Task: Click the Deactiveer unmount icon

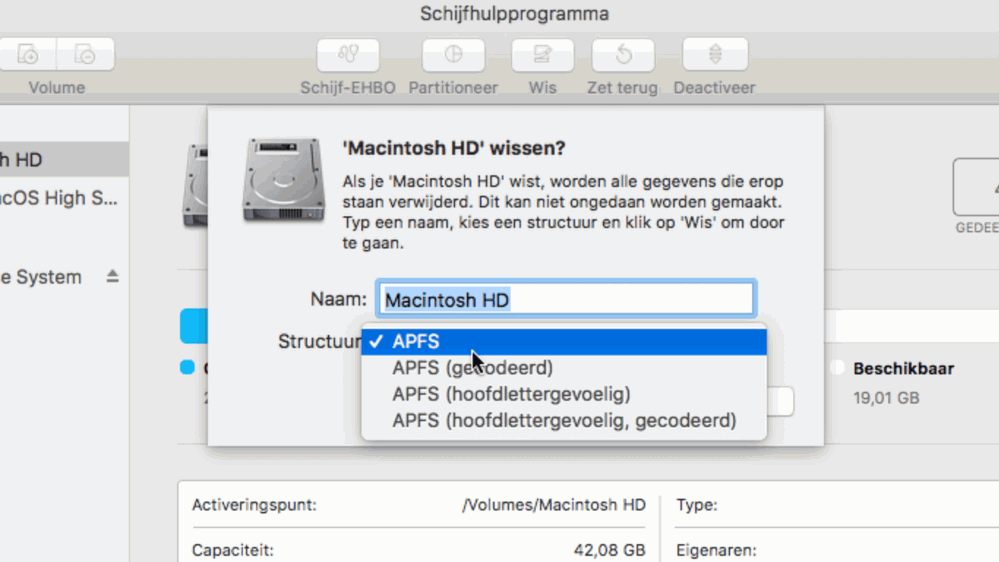Action: (715, 55)
